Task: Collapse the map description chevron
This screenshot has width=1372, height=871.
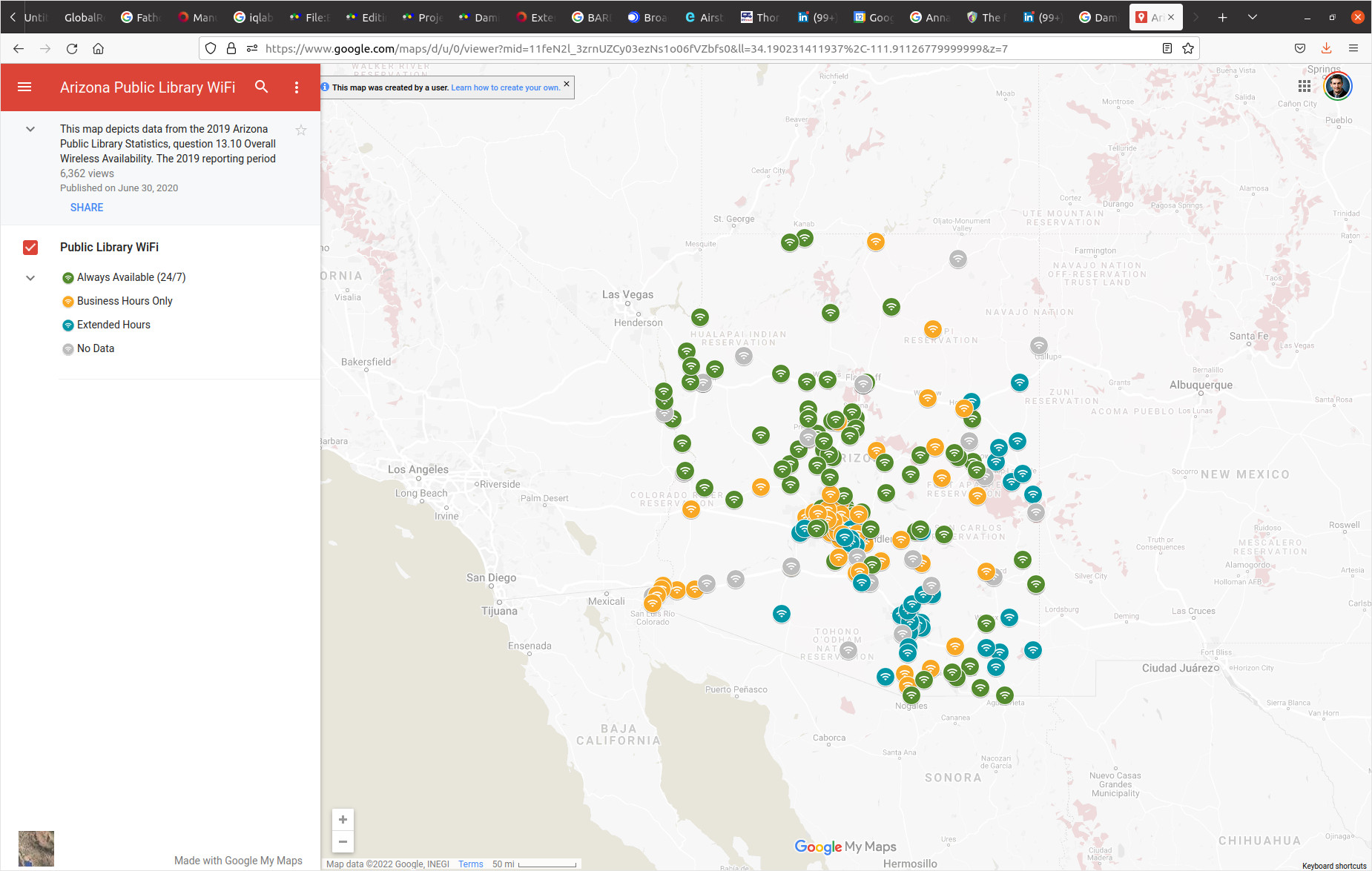Action: (30, 129)
